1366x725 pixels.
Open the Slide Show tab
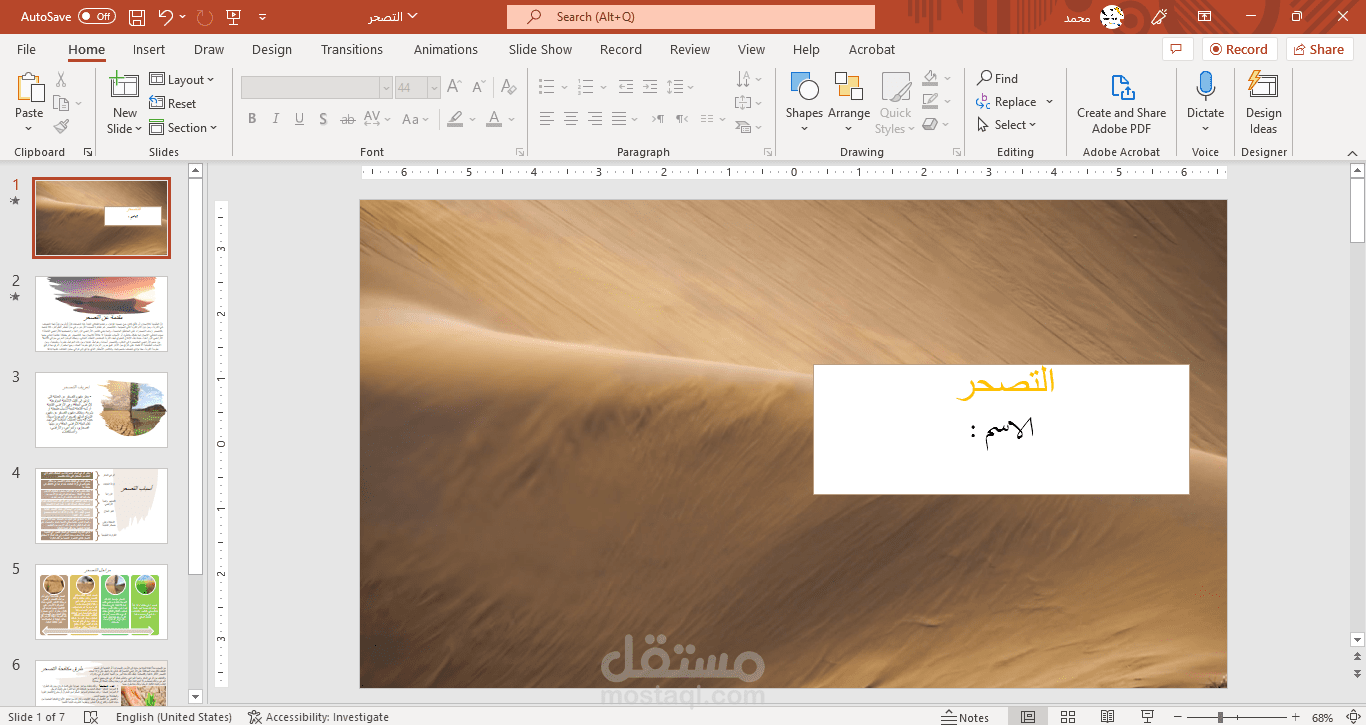pos(540,49)
